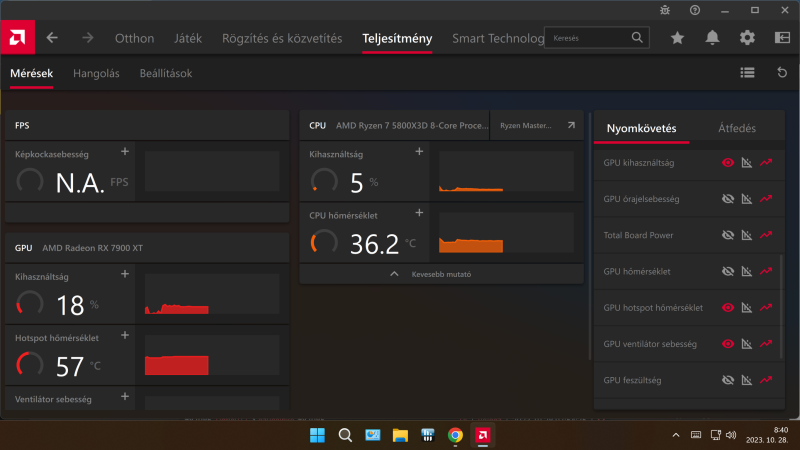Click taskbar volume icon

[x=731, y=435]
